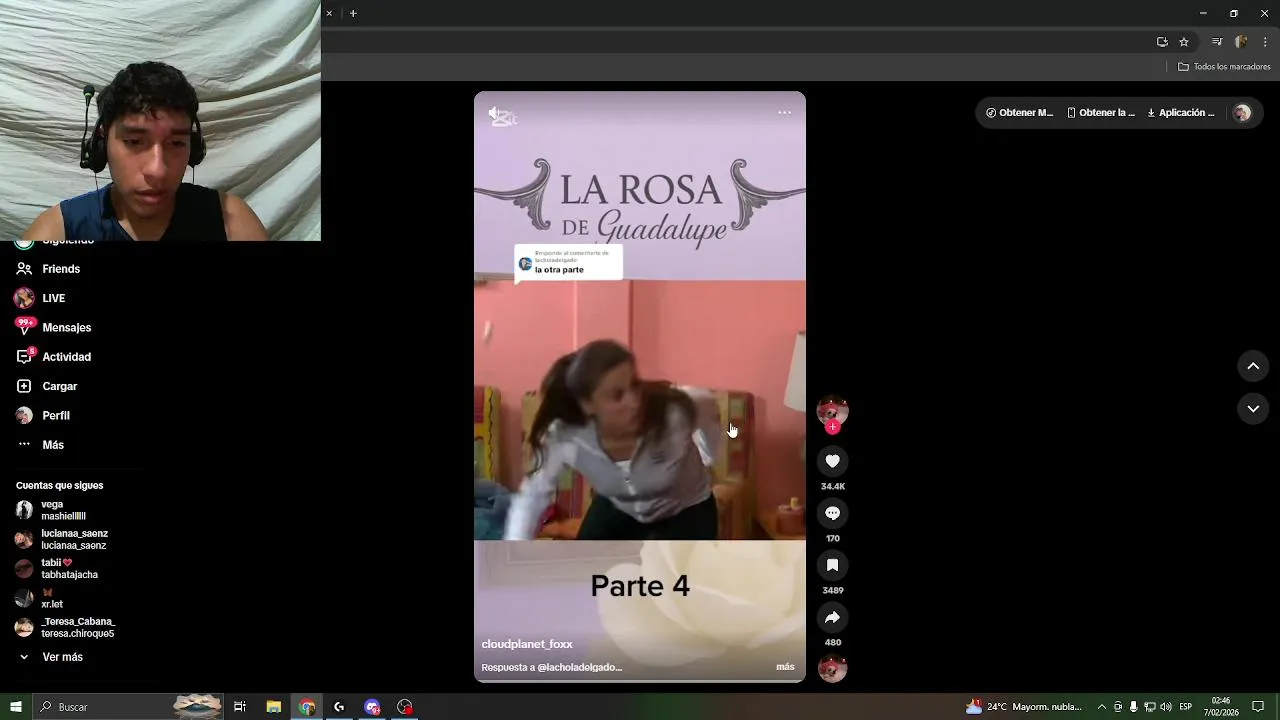Go to the previous video with the up chevron
This screenshot has width=1280, height=720.
click(1253, 366)
